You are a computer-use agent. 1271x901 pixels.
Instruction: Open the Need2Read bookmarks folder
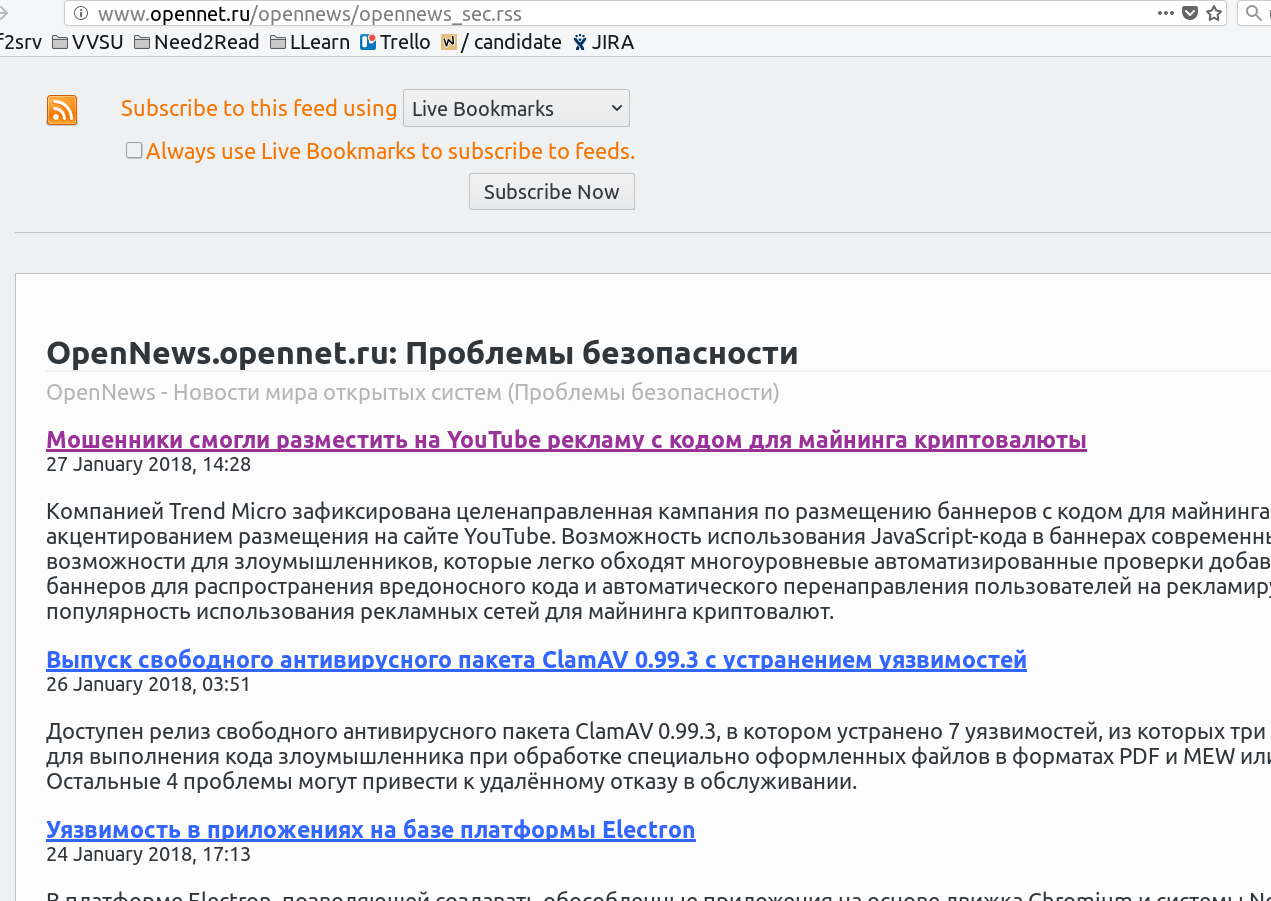point(196,42)
